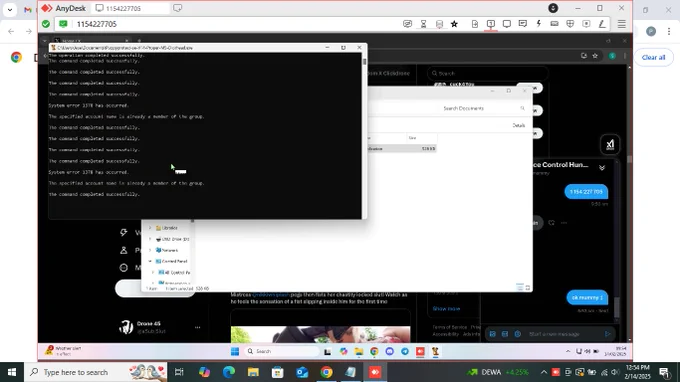680x382 pixels.
Task: Click the shield permissions icon in AnyDesk toolbar
Action: (570, 24)
